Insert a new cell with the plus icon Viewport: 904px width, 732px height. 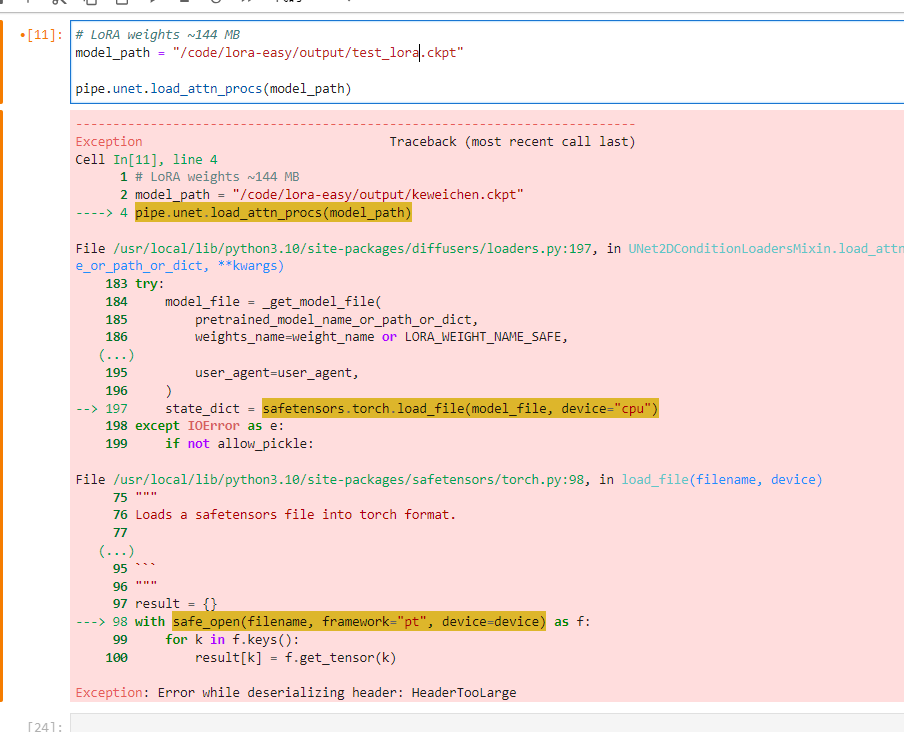(x=31, y=4)
